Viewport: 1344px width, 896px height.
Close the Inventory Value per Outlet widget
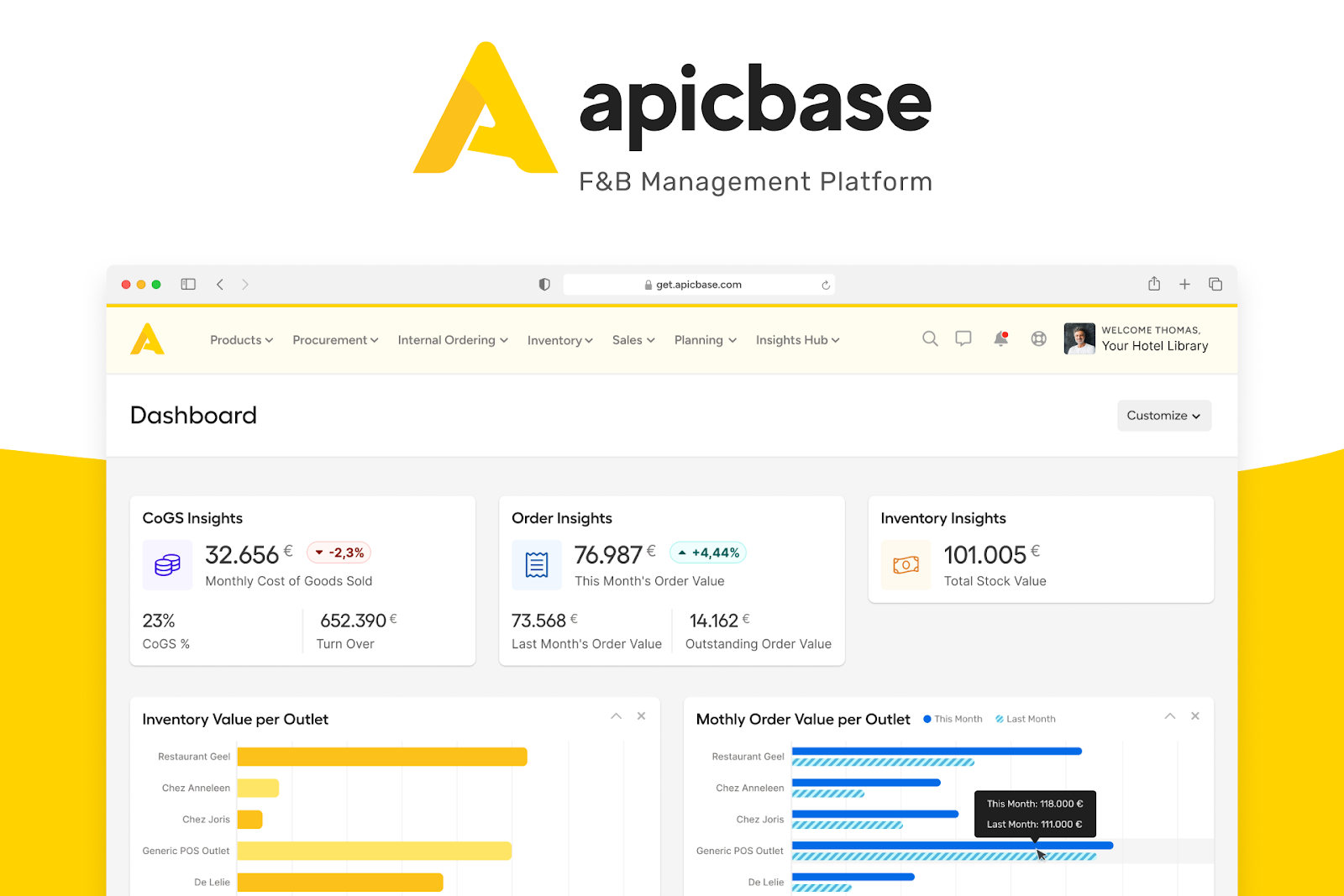(642, 716)
